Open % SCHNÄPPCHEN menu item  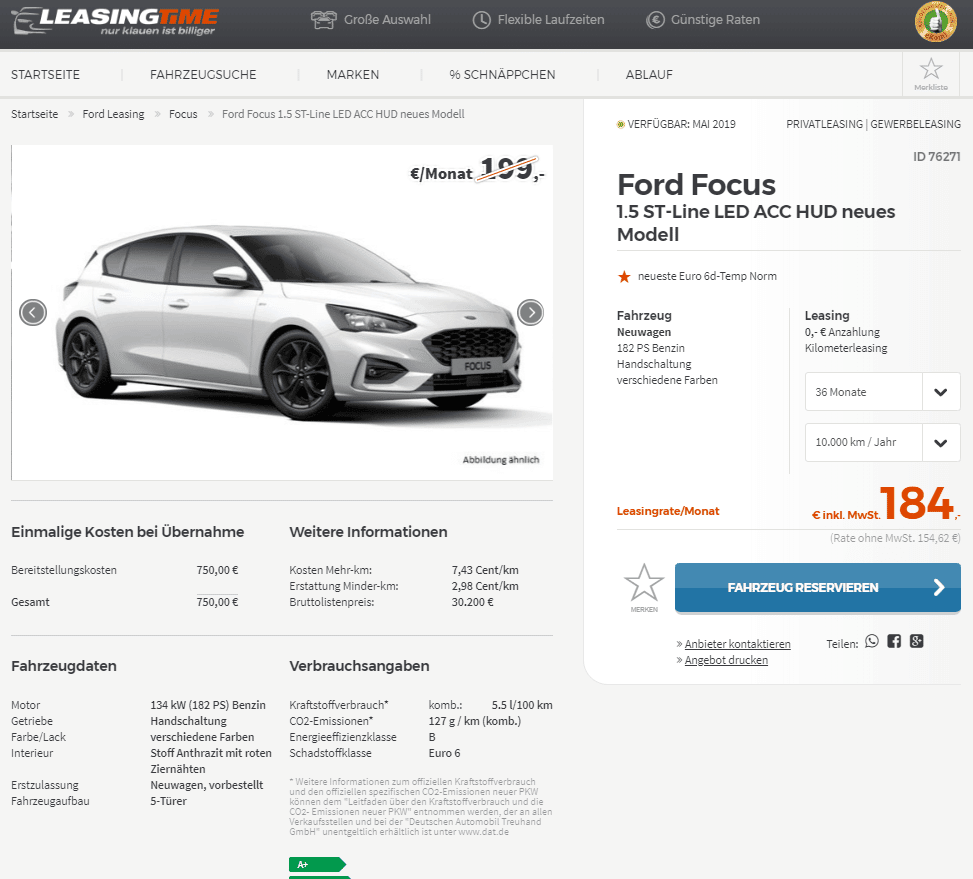[502, 74]
